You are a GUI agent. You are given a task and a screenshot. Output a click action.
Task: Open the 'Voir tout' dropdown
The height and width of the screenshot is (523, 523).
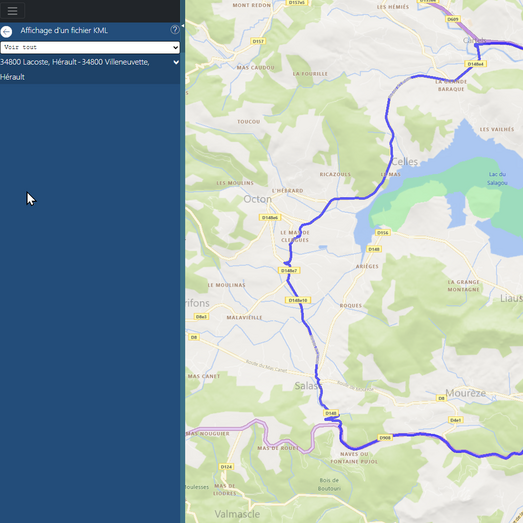tap(90, 47)
